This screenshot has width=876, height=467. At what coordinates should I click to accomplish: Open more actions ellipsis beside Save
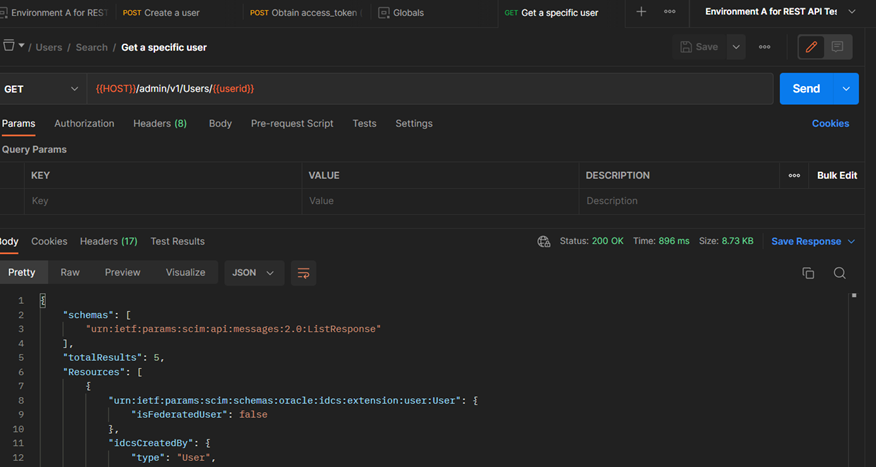point(764,47)
